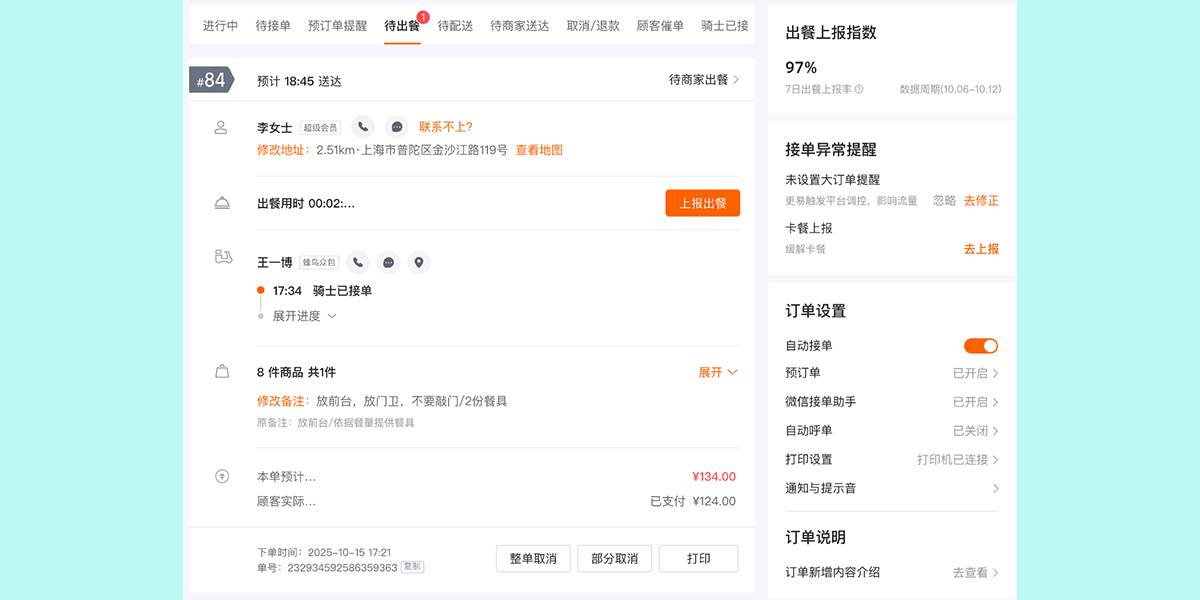Switch to the 待配送 tab
The height and width of the screenshot is (600, 1200).
coord(455,26)
